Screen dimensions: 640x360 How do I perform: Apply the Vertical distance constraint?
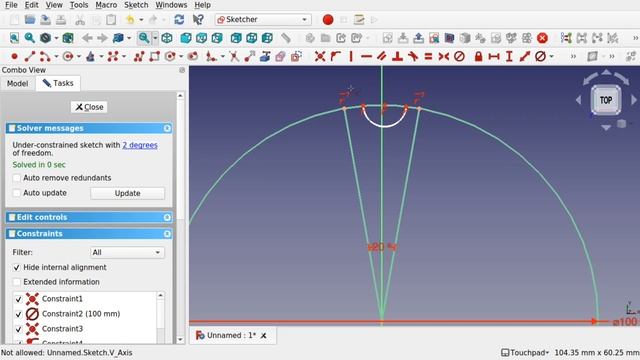click(509, 56)
